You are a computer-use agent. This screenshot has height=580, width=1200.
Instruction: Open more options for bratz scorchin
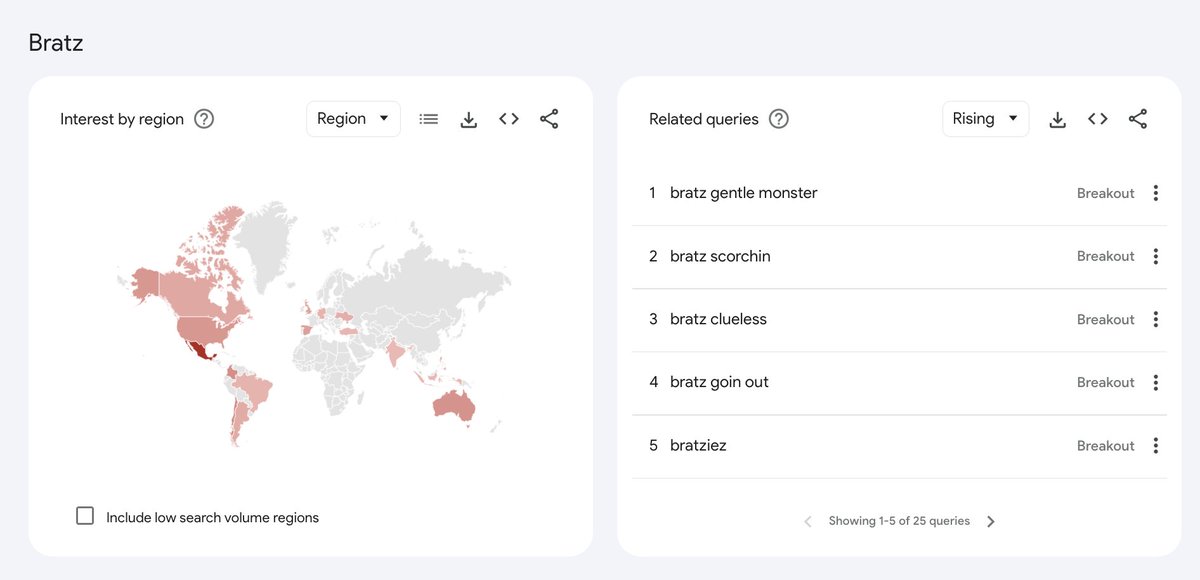pos(1155,256)
